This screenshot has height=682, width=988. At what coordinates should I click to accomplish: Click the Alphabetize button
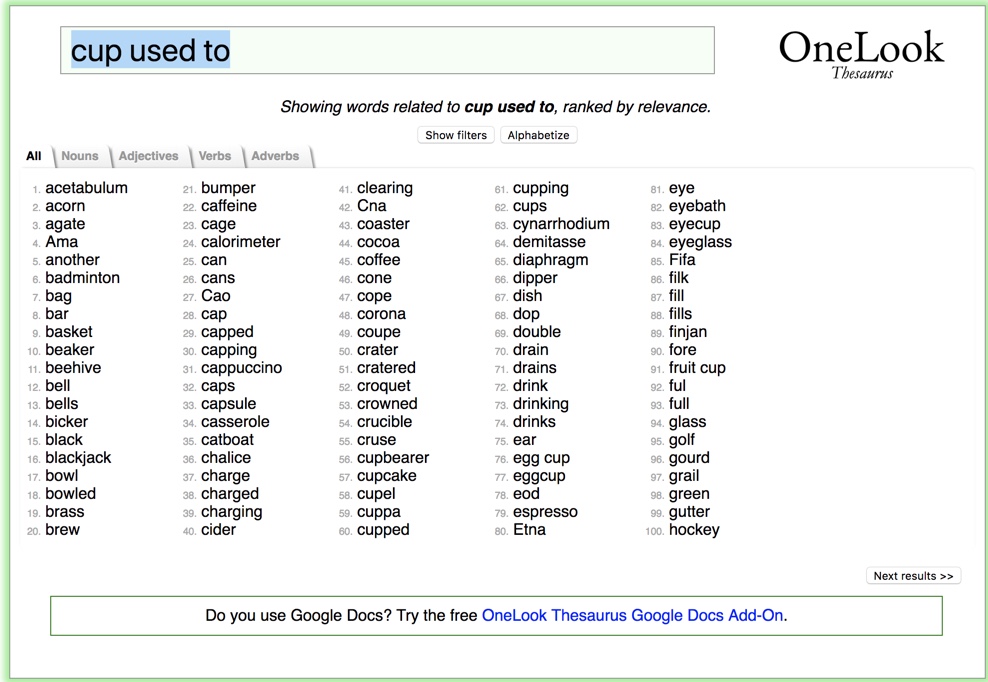(538, 135)
